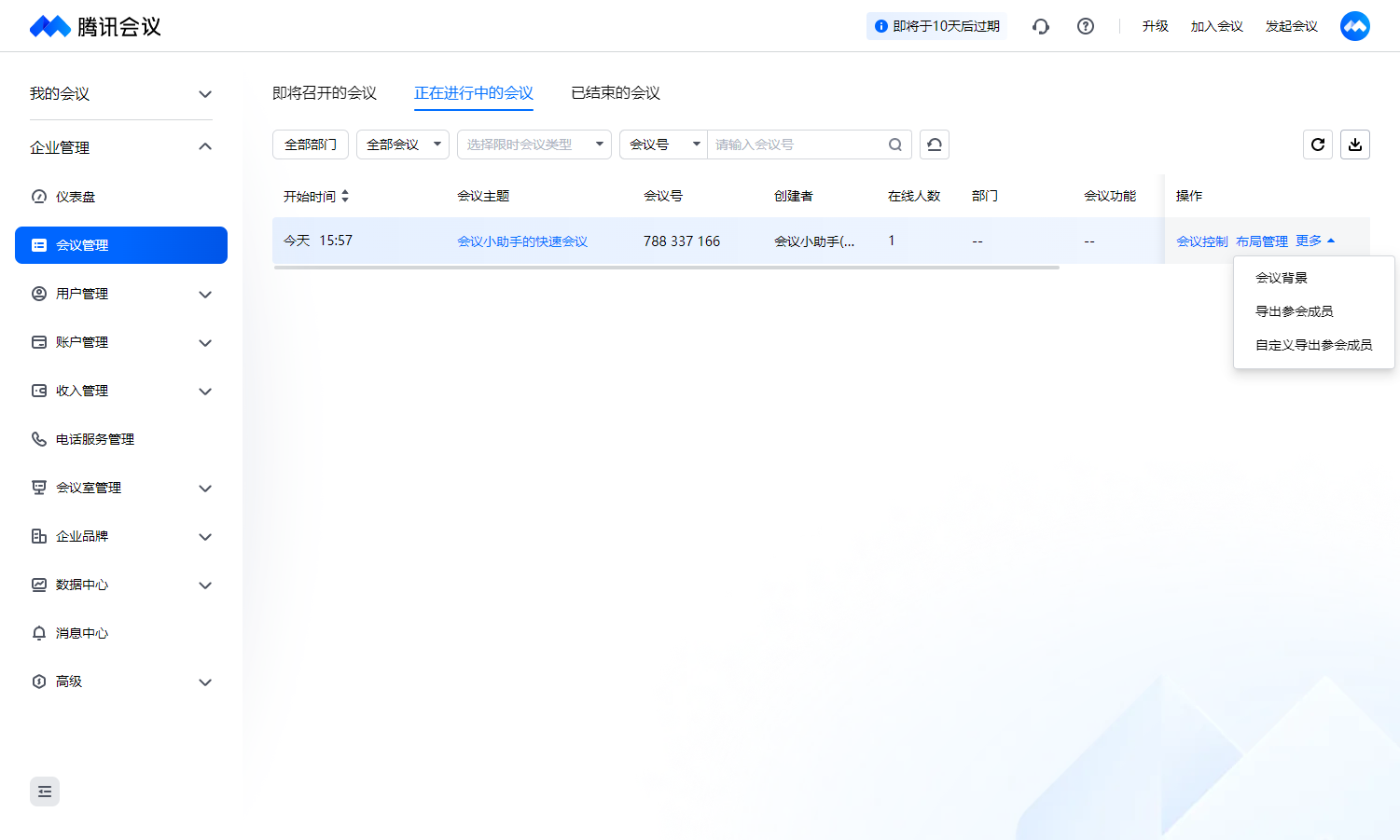The height and width of the screenshot is (840, 1400).
Task: Open the 全部会议 dropdown
Action: pyautogui.click(x=403, y=145)
